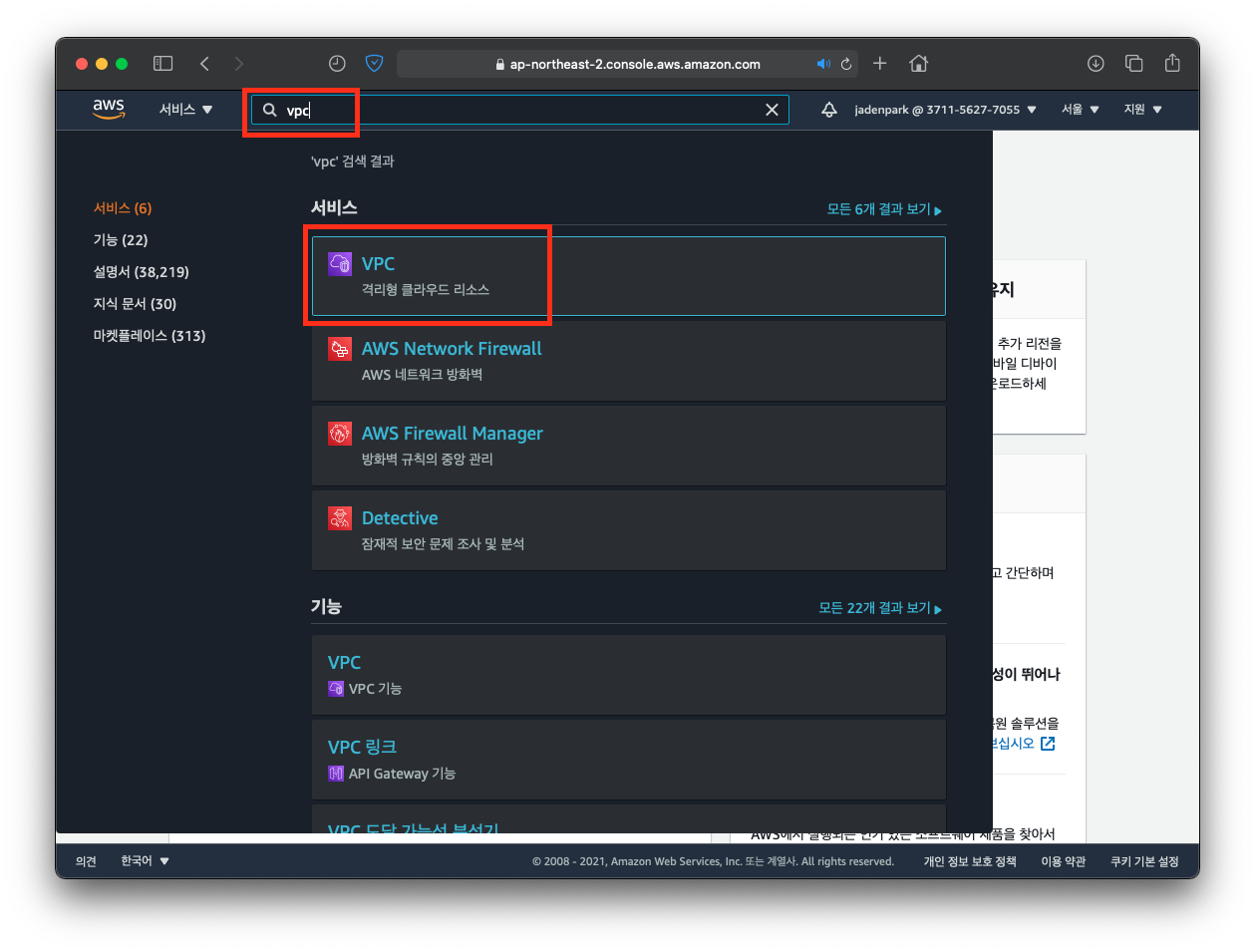
Task: Click the Safari home icon
Action: (x=919, y=64)
